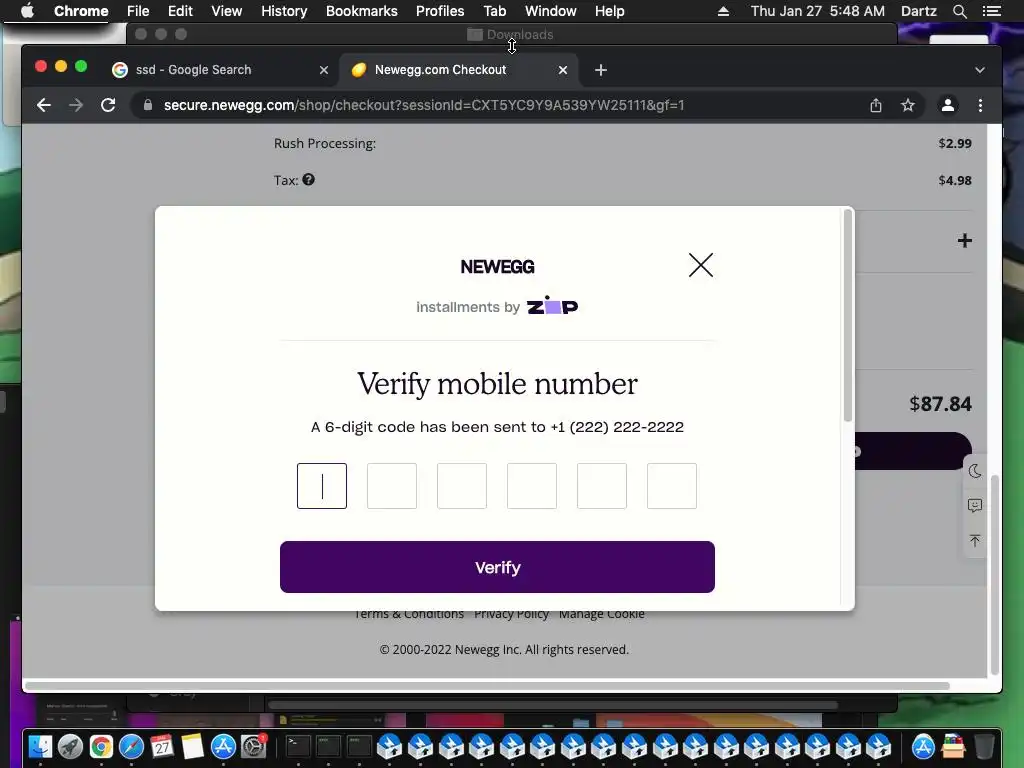1024x768 pixels.
Task: Click the Manage Cookie footer link
Action: [601, 615]
